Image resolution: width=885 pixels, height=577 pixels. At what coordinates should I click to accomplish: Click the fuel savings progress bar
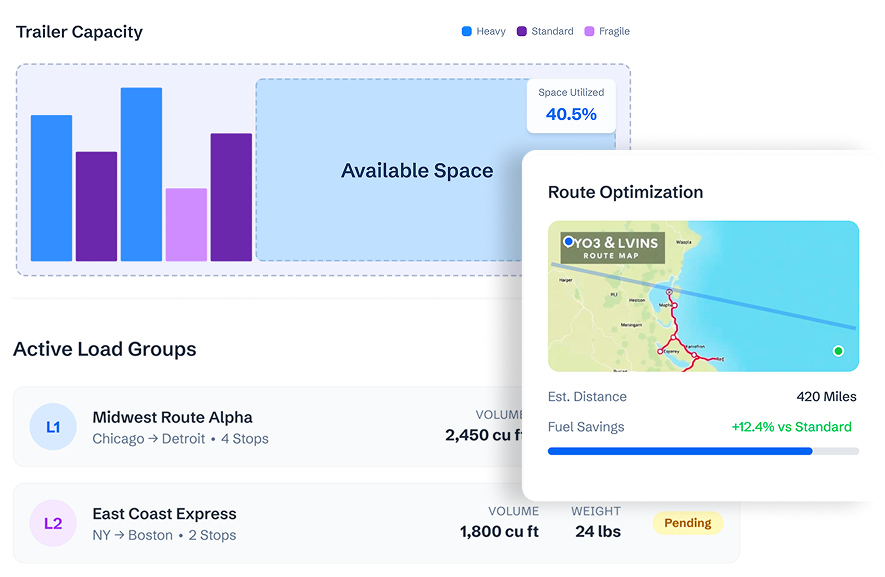(x=702, y=451)
